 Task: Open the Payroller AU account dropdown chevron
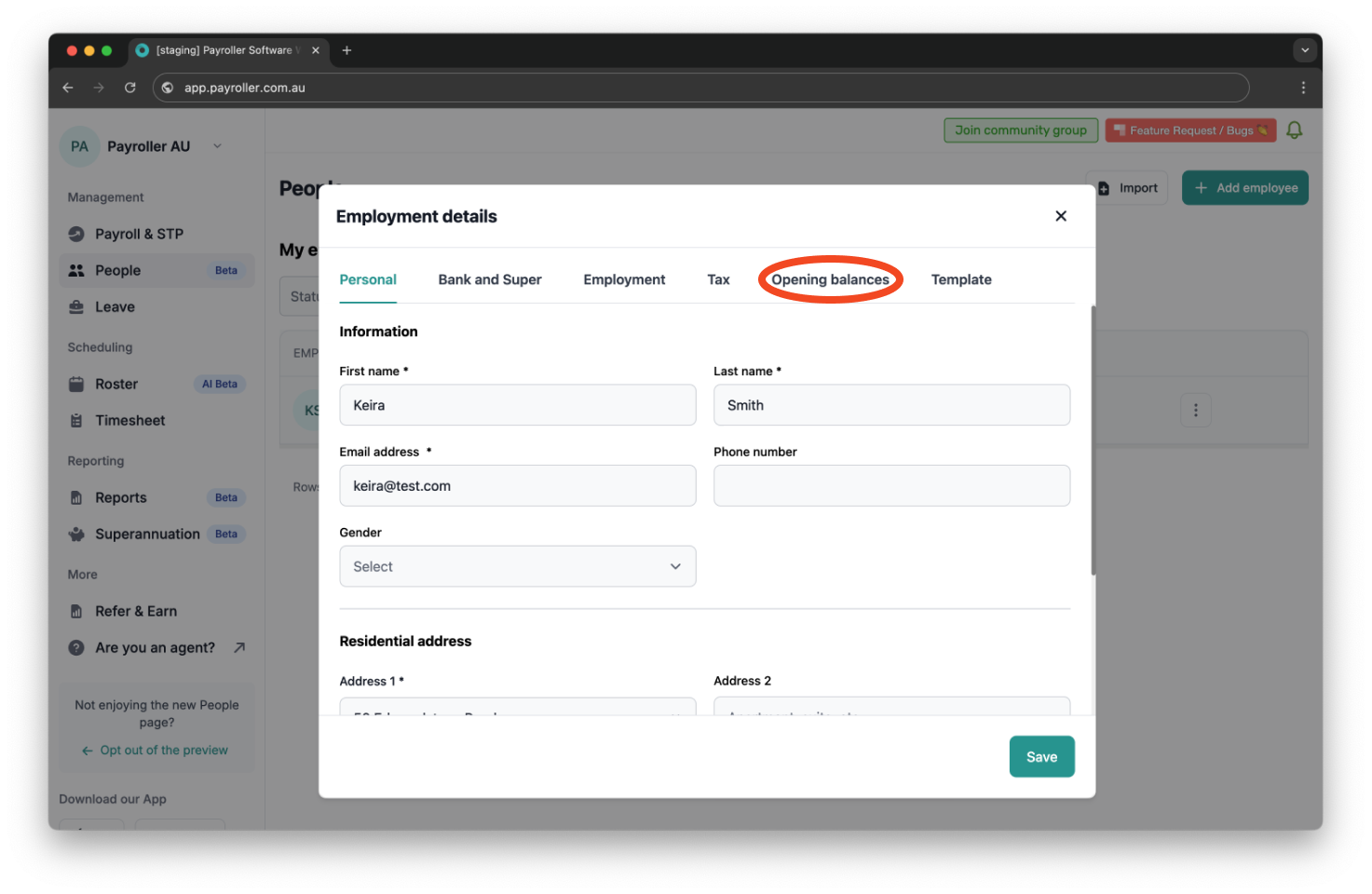pyautogui.click(x=217, y=145)
